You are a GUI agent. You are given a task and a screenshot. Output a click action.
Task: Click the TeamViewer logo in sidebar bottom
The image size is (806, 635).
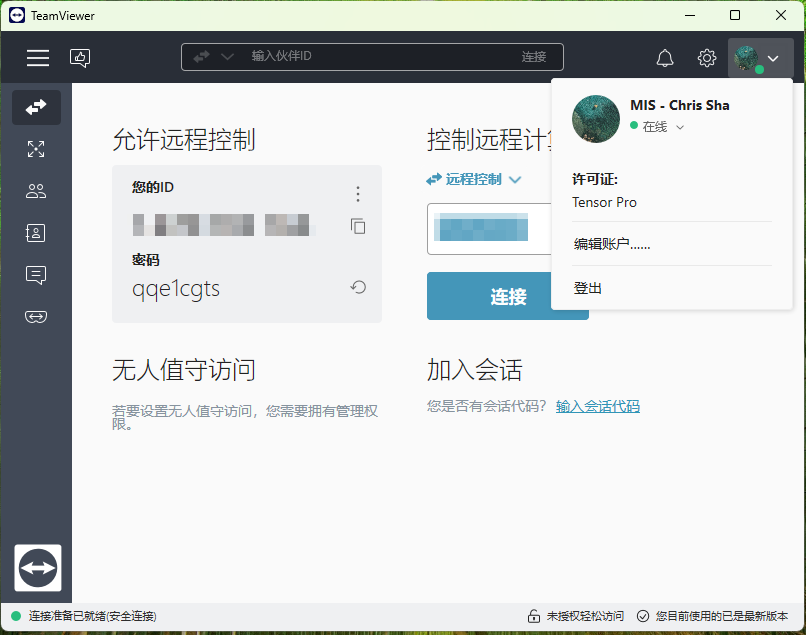(x=38, y=568)
